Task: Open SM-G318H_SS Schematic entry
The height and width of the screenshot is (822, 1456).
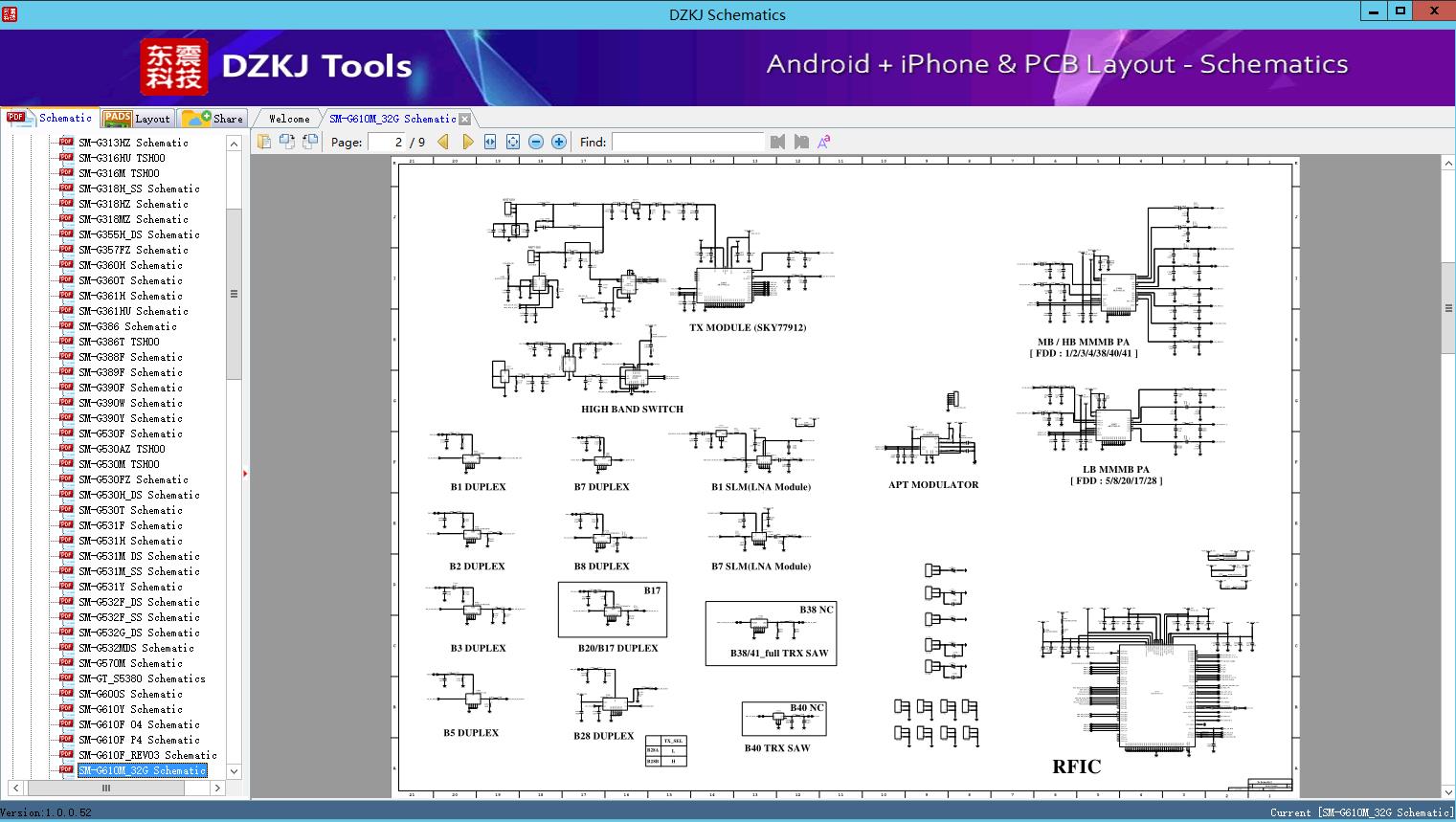Action: point(139,189)
